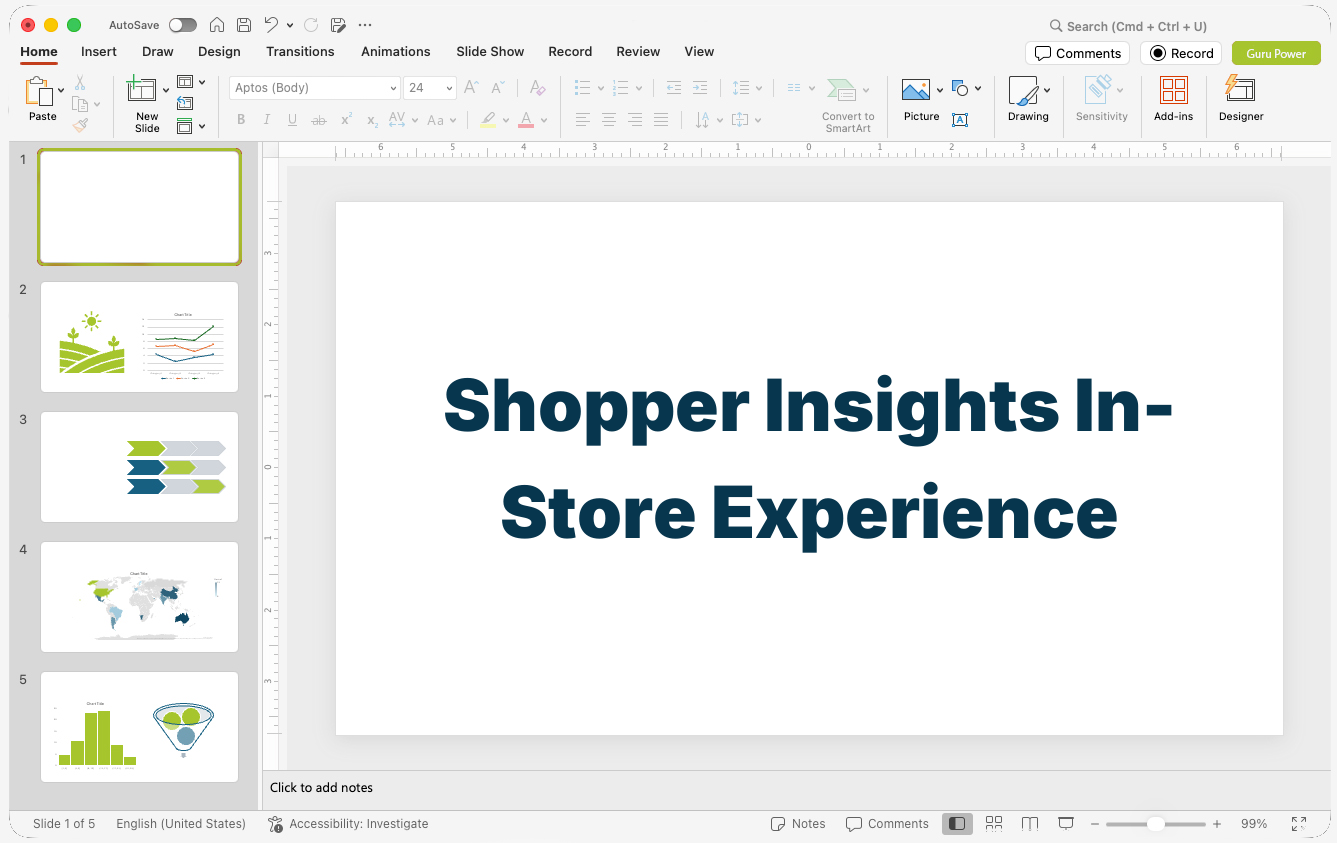This screenshot has height=843, width=1337.
Task: Expand the Paste options arrow
Action: pos(61,91)
